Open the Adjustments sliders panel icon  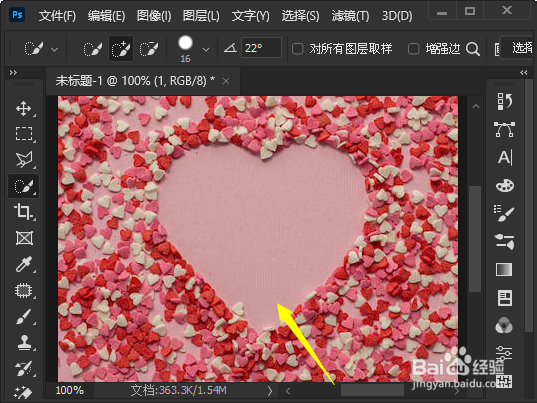point(504,353)
